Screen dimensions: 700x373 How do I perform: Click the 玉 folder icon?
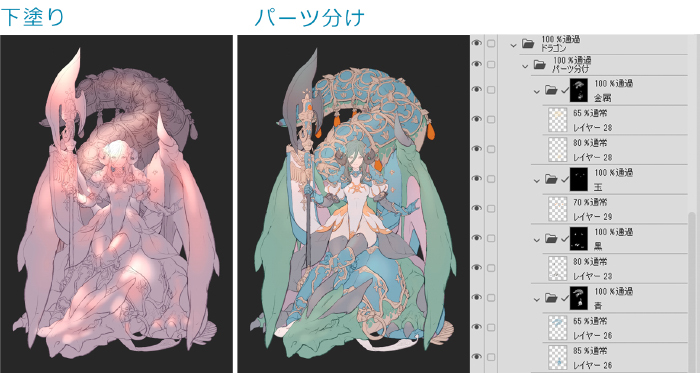click(551, 180)
